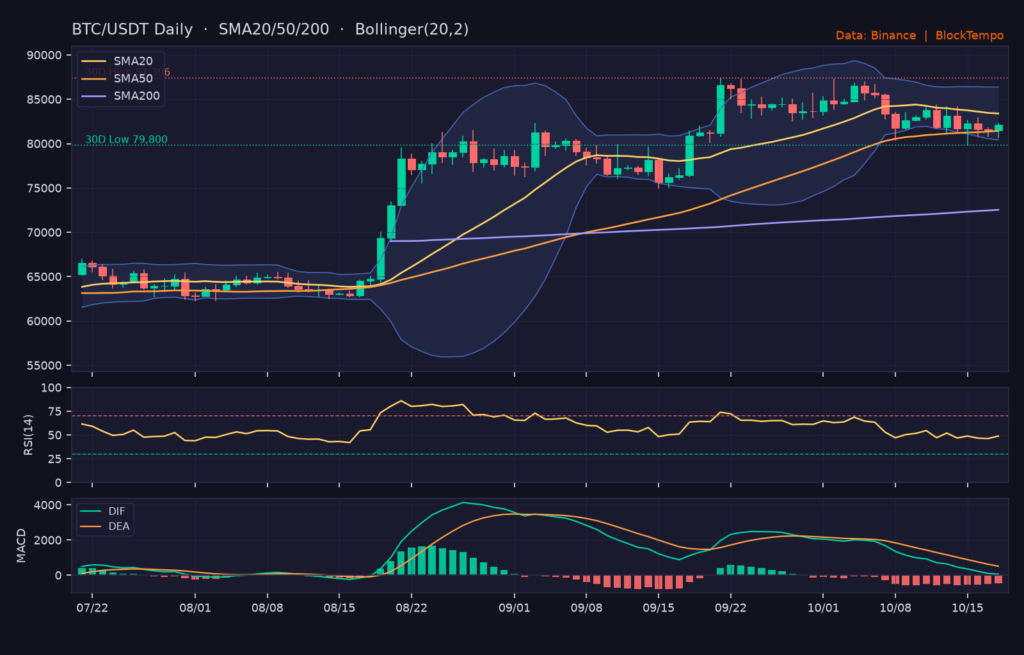Click the 70000 price axis label
This screenshot has height=655, width=1024.
pyautogui.click(x=44, y=233)
